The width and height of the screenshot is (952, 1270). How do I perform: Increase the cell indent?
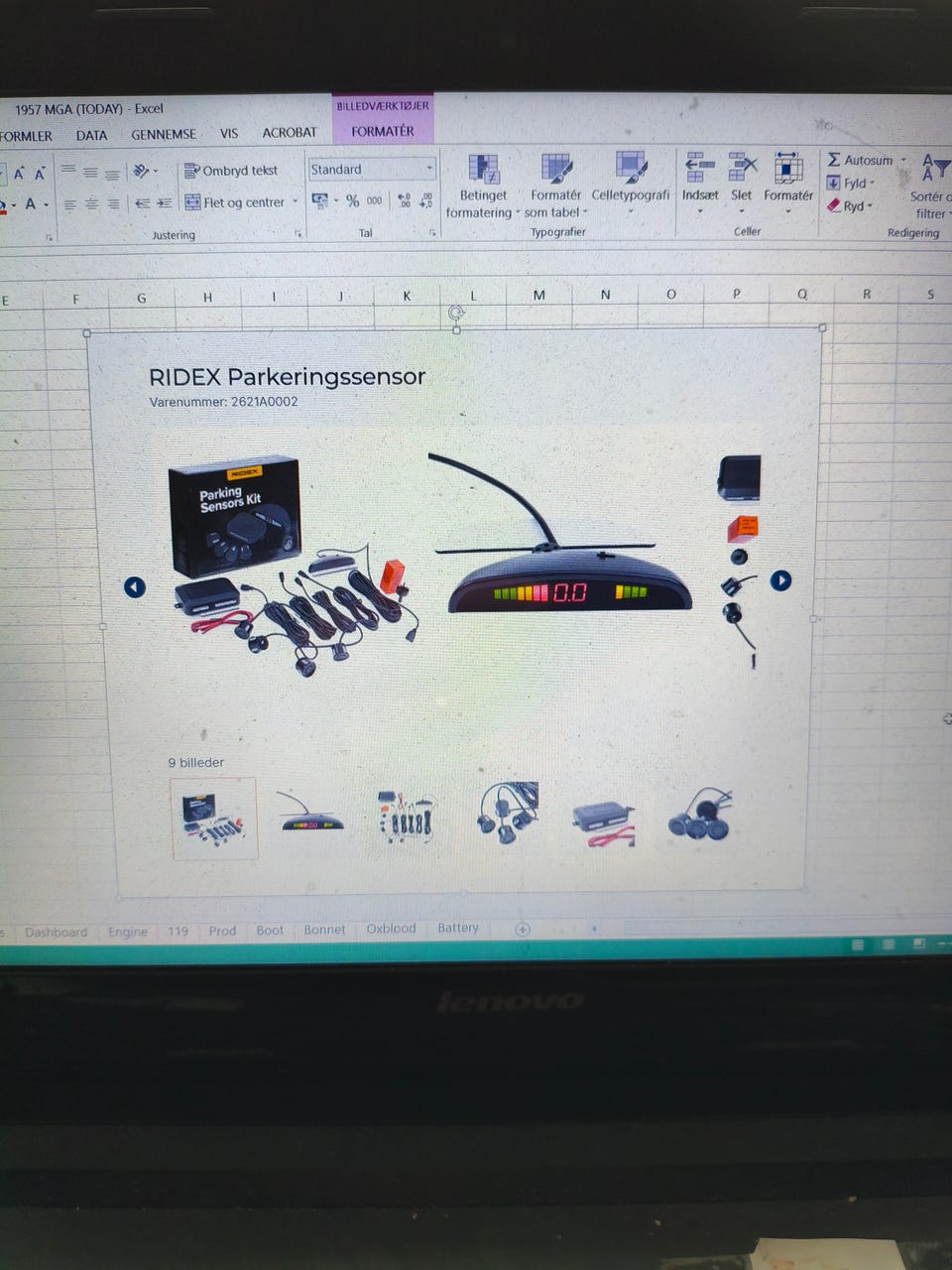coord(165,203)
